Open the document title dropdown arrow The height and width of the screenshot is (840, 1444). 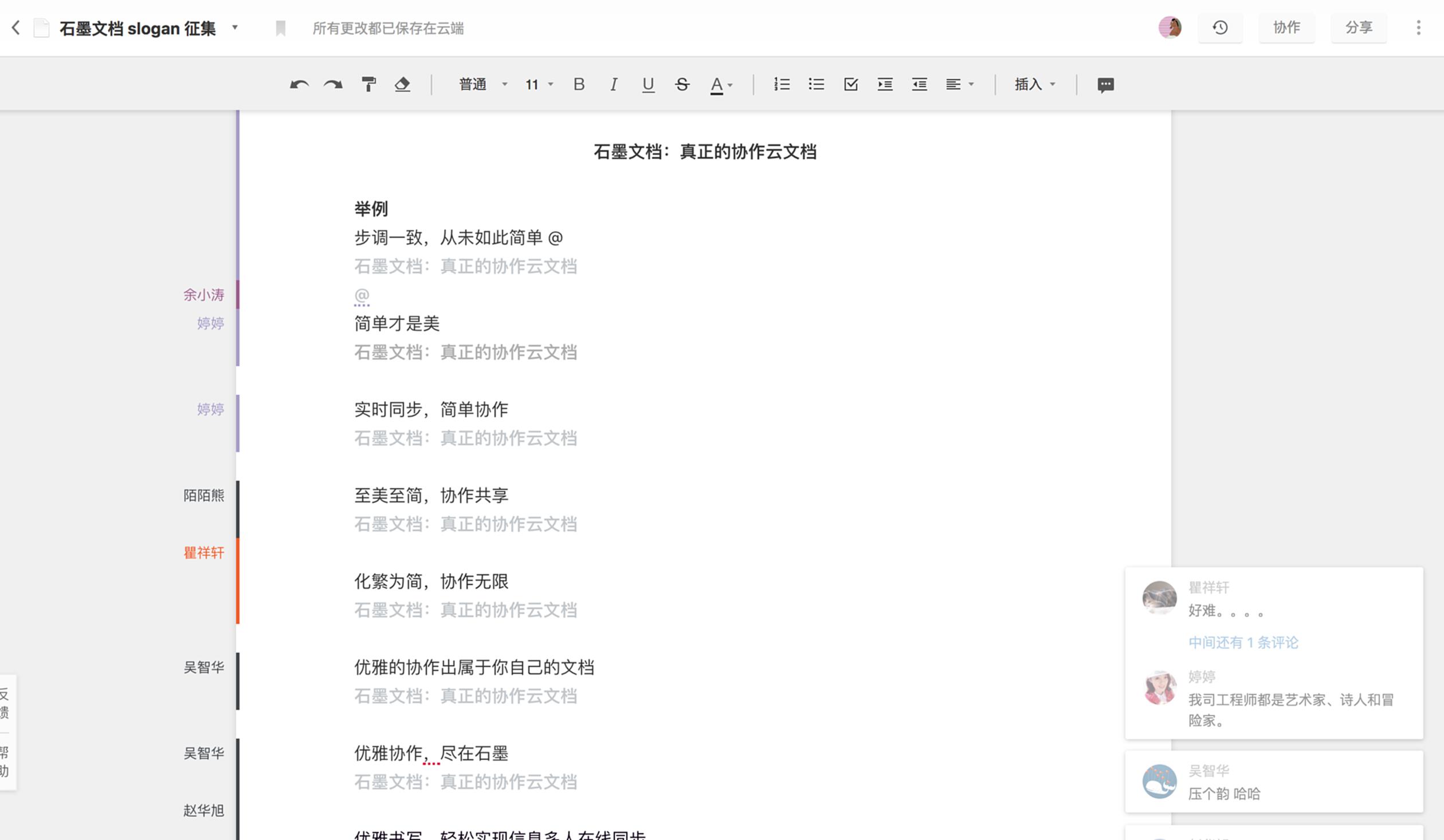[x=234, y=28]
